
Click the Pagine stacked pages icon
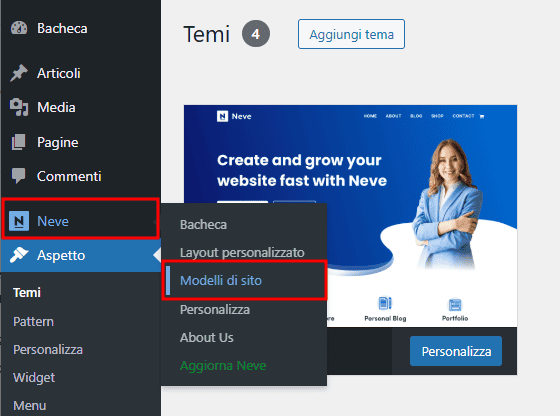(x=19, y=142)
